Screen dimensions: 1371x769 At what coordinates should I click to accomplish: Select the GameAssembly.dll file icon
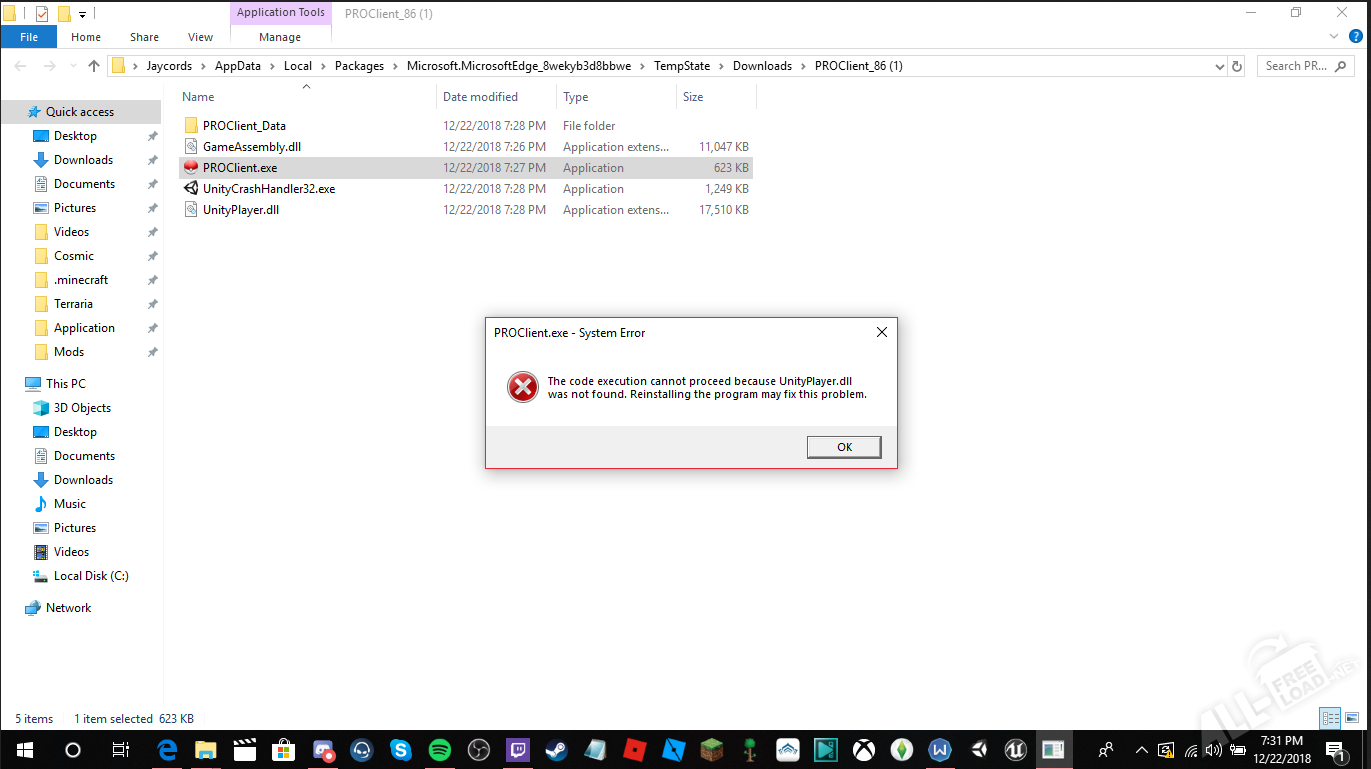coord(191,147)
